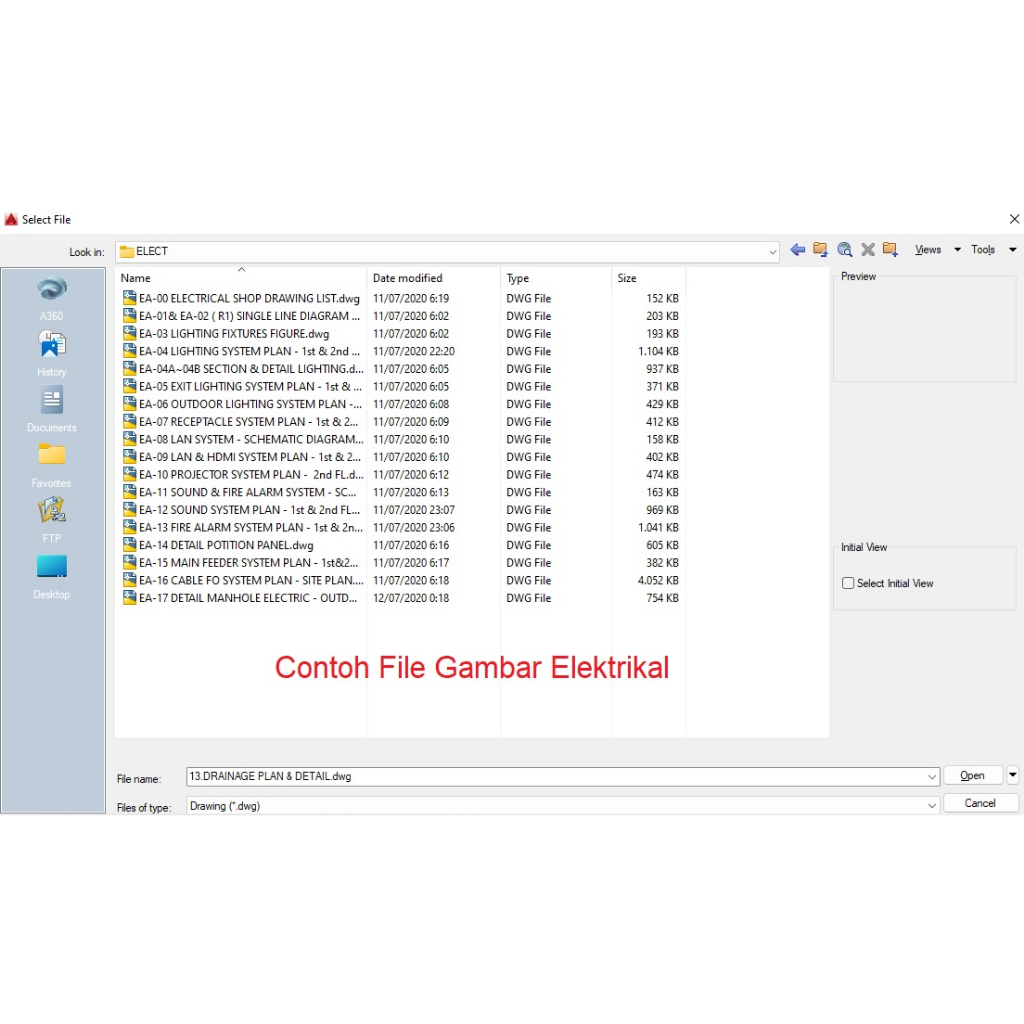This screenshot has width=1024, height=1024.
Task: Expand the Look in ELECT folder dropdown
Action: 772,252
